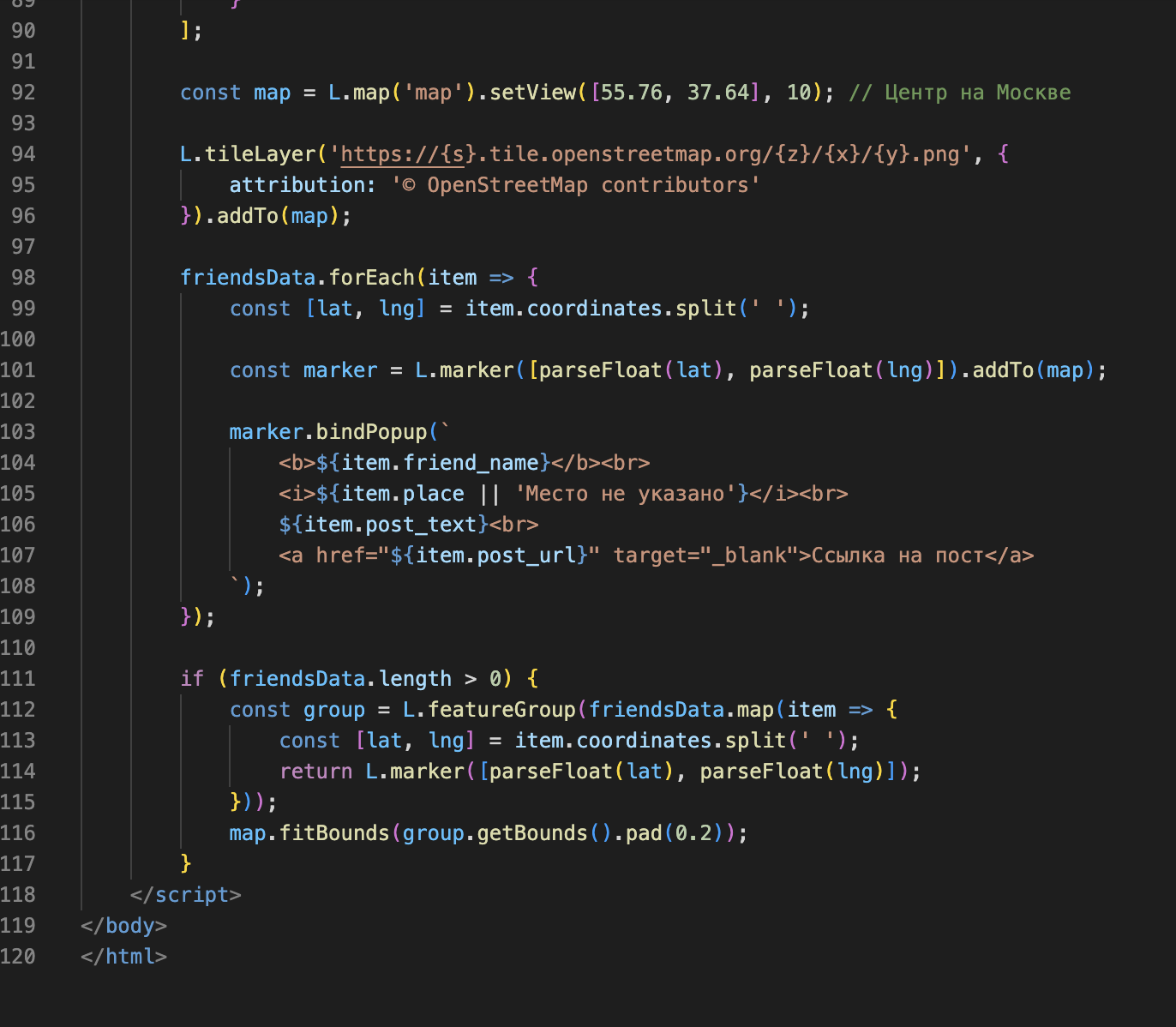Click the closing body tag

click(123, 926)
